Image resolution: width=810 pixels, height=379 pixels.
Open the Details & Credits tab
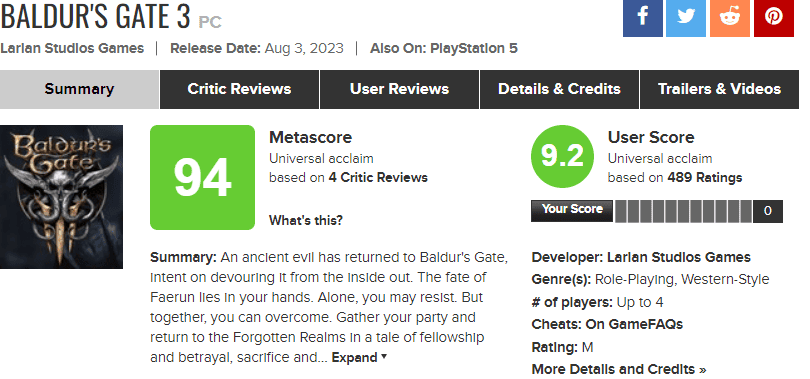[x=559, y=89]
